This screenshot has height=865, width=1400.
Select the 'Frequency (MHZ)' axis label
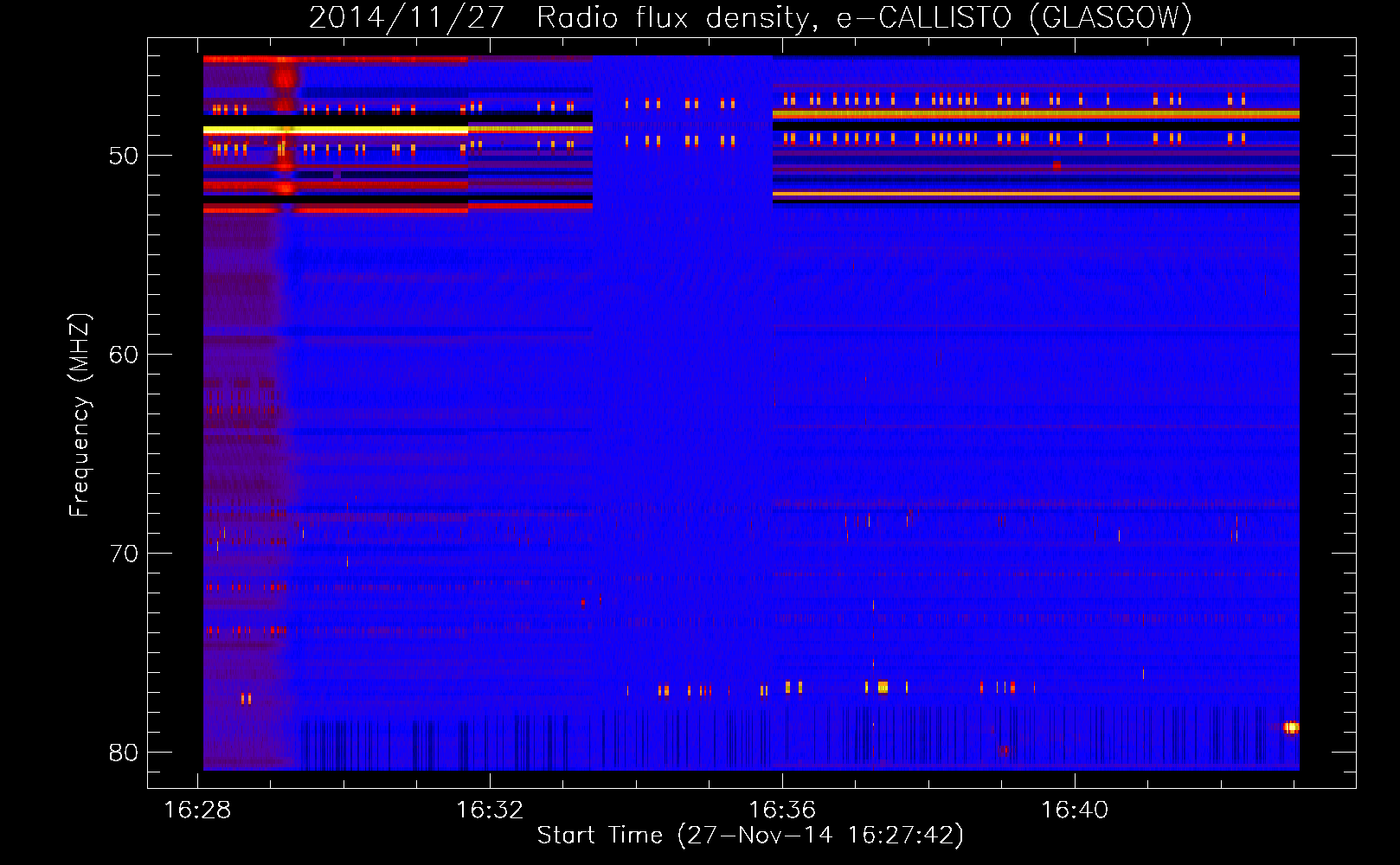79,415
